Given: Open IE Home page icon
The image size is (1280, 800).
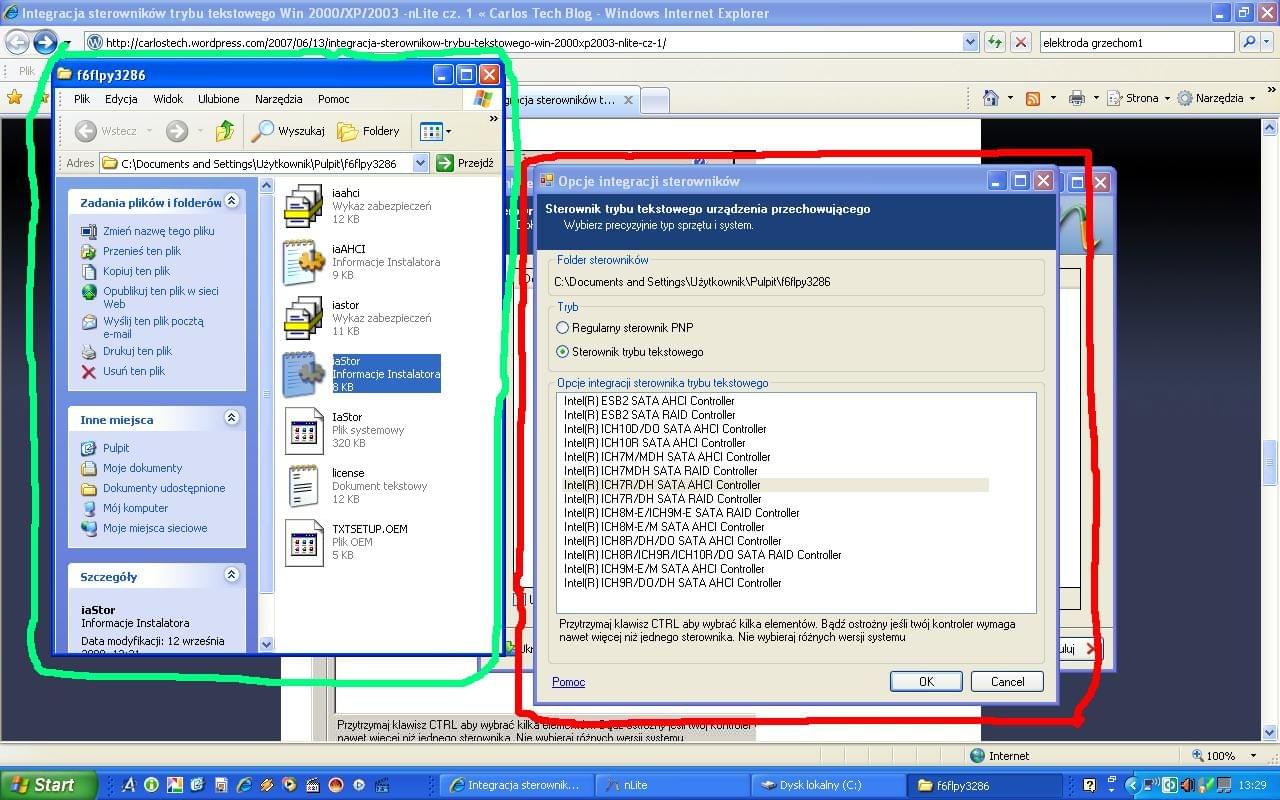Looking at the screenshot, I should [991, 98].
